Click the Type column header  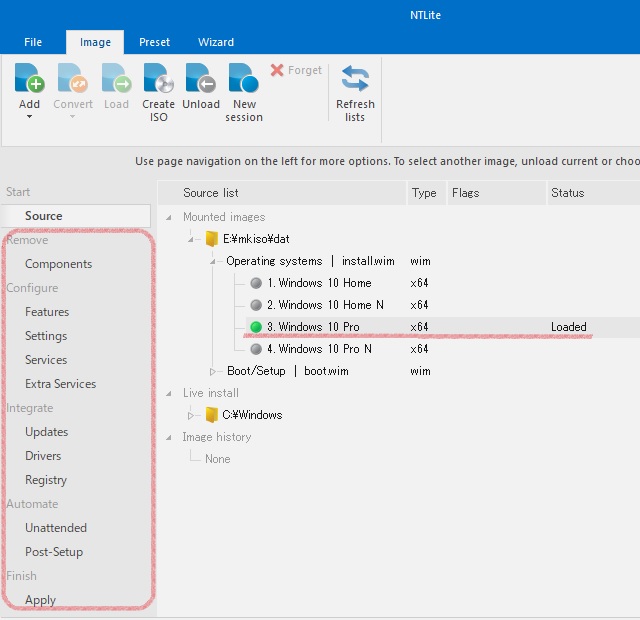[x=427, y=193]
